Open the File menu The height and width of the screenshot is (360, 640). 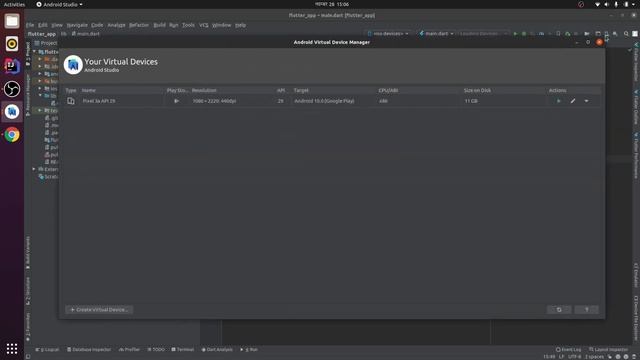pos(30,25)
